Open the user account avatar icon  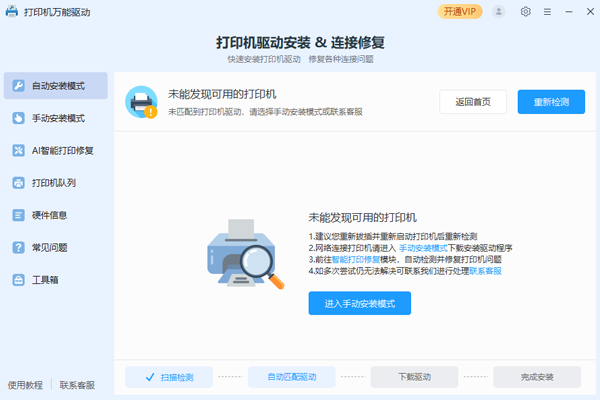(x=498, y=12)
